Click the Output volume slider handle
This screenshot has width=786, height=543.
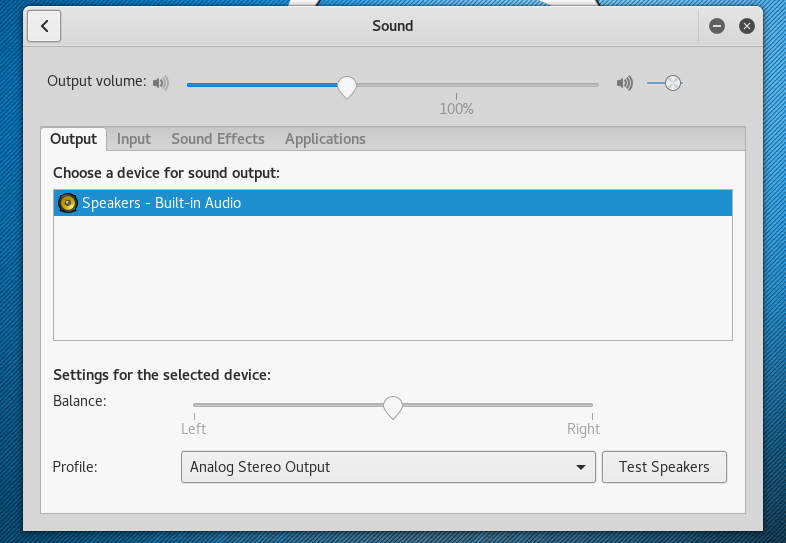point(346,86)
